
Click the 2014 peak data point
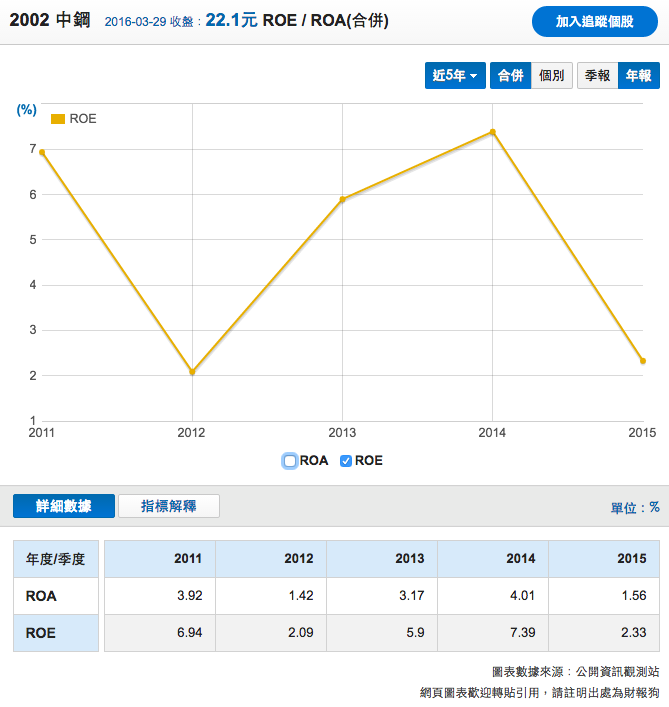click(492, 132)
